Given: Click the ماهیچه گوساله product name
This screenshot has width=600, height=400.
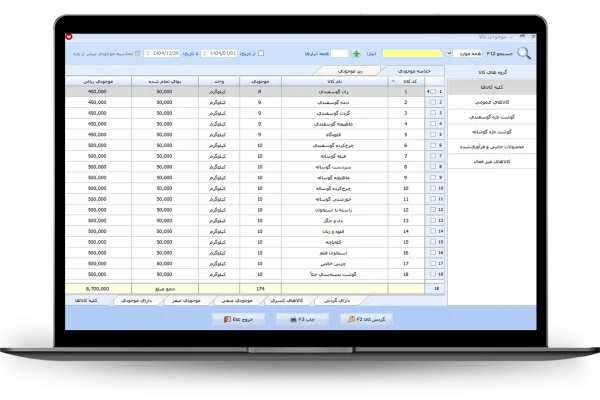Looking at the screenshot, I should 333,178.
